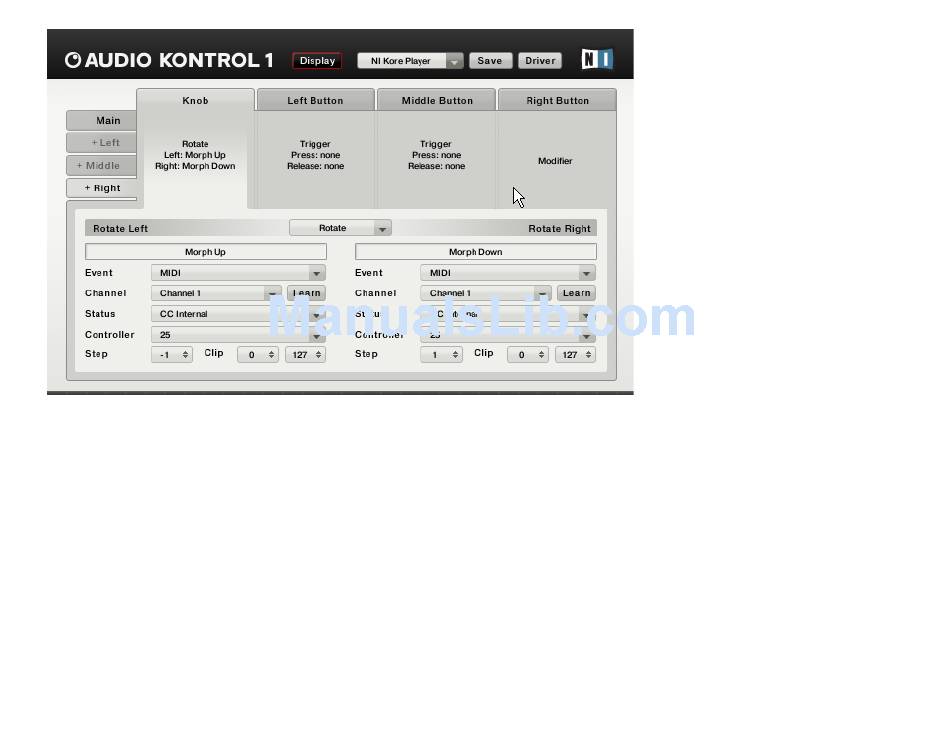This screenshot has width=950, height=739.
Task: Toggle the Display button
Action: click(x=317, y=61)
